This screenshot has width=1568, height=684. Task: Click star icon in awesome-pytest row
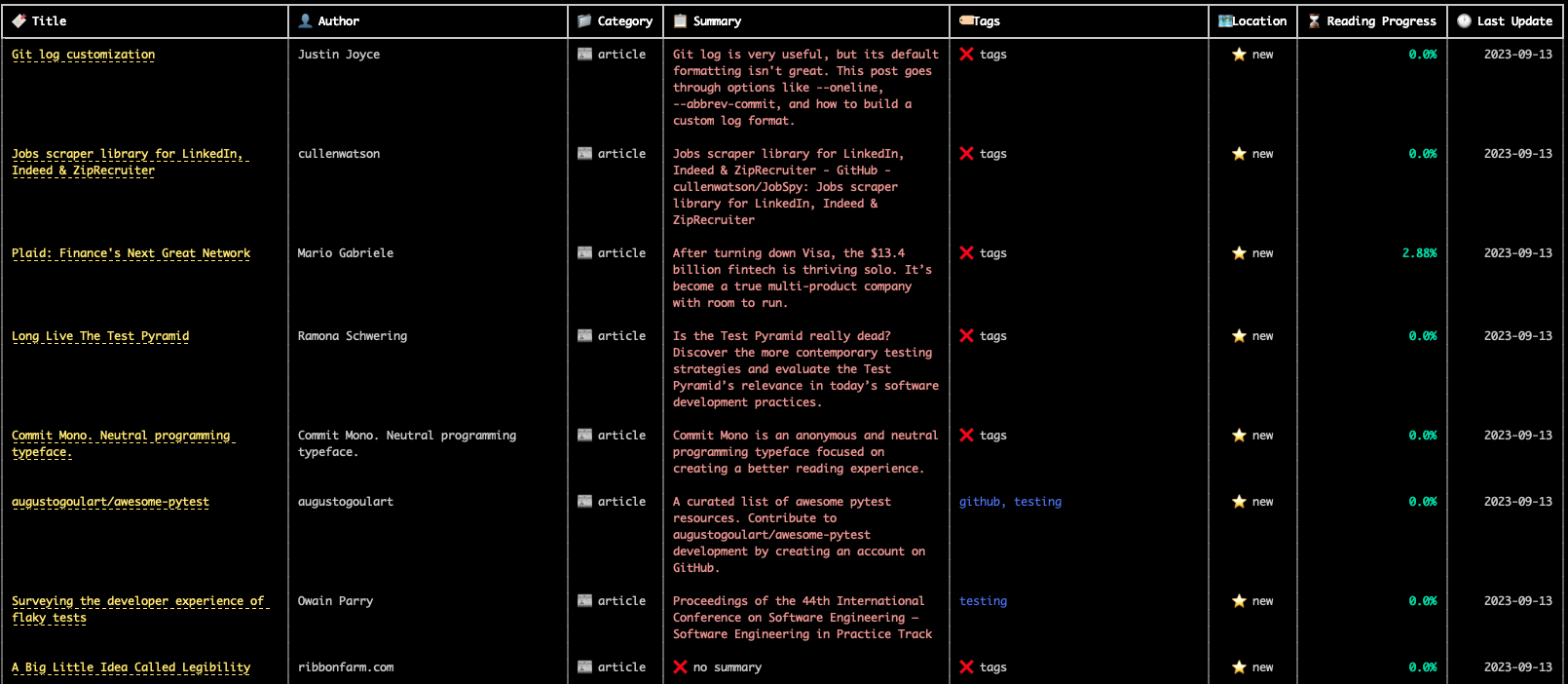pos(1239,502)
